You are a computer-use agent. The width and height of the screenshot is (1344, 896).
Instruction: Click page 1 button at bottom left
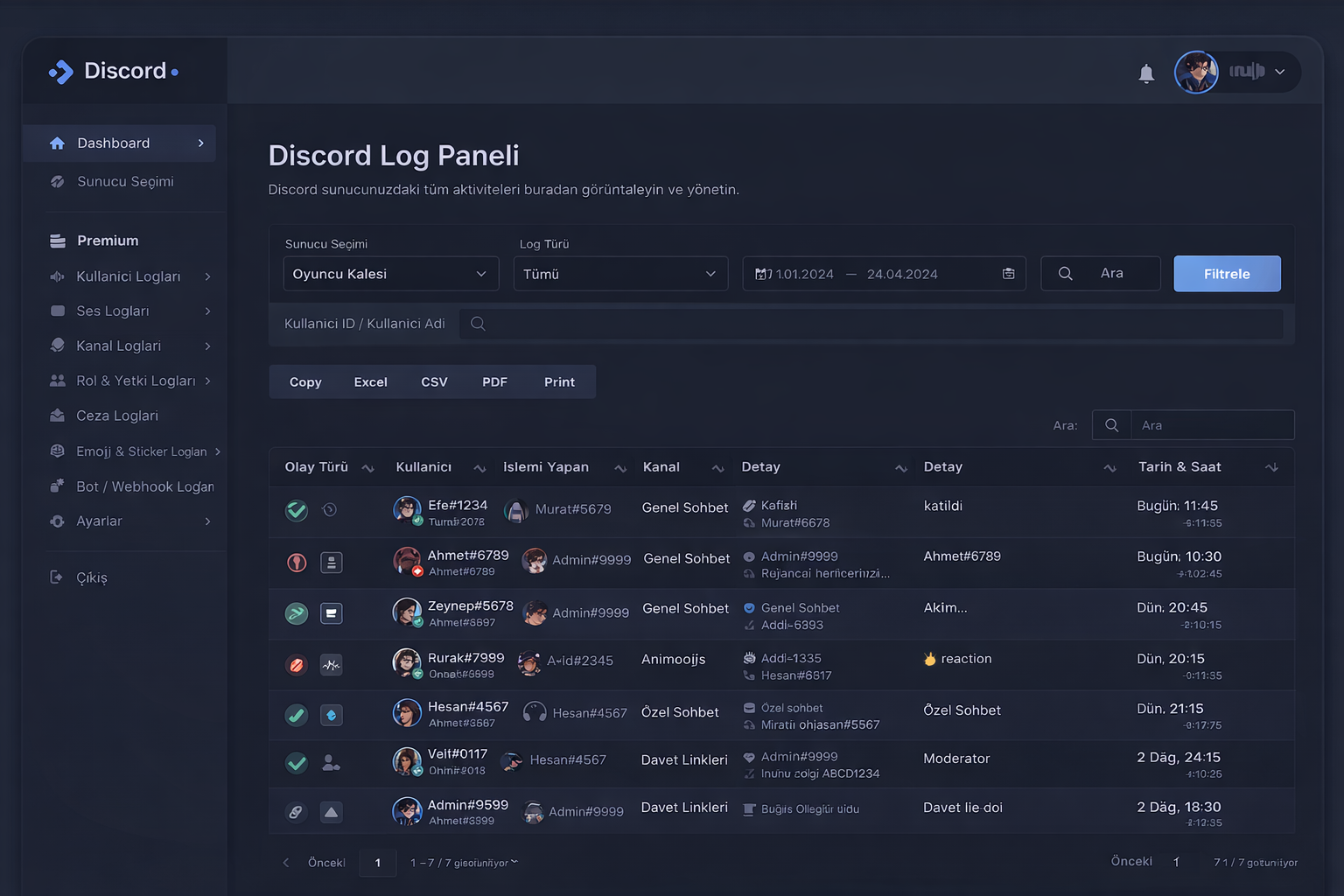[378, 863]
